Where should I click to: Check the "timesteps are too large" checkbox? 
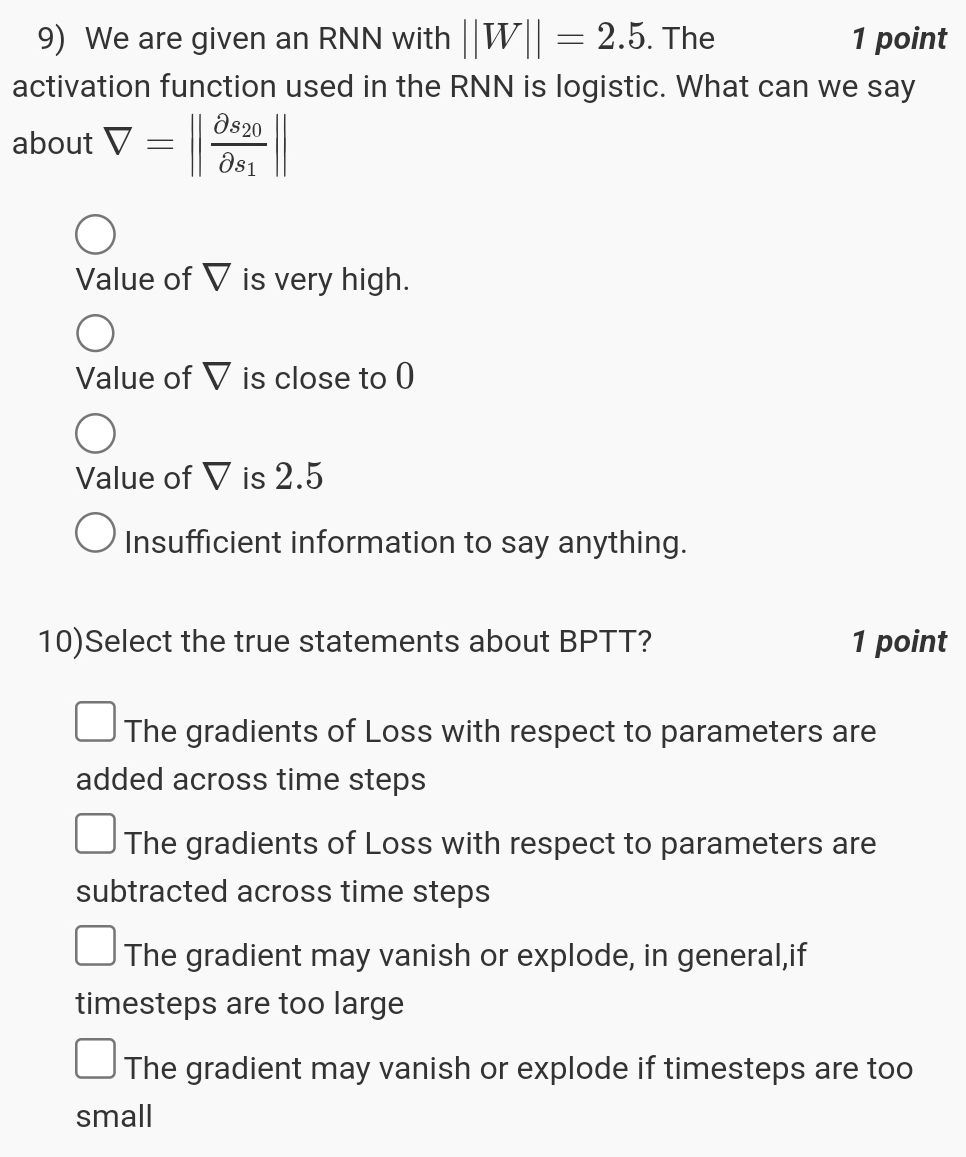click(x=94, y=946)
